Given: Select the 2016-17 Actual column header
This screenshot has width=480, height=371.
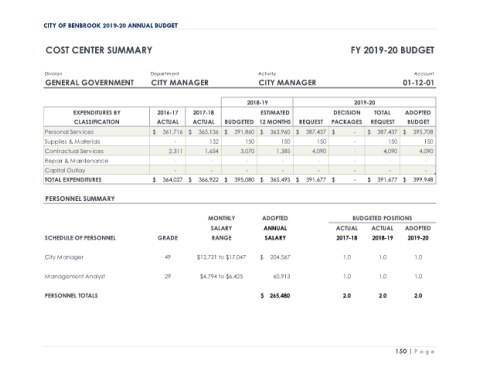Looking at the screenshot, I should point(168,117).
